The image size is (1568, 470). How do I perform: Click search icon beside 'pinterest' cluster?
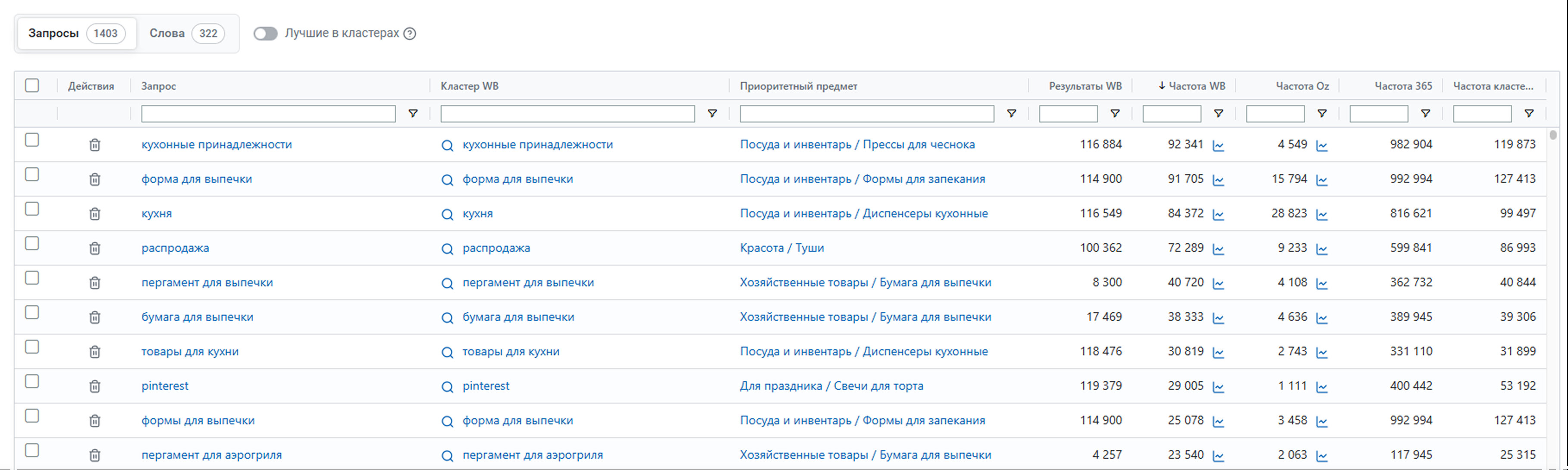click(447, 387)
